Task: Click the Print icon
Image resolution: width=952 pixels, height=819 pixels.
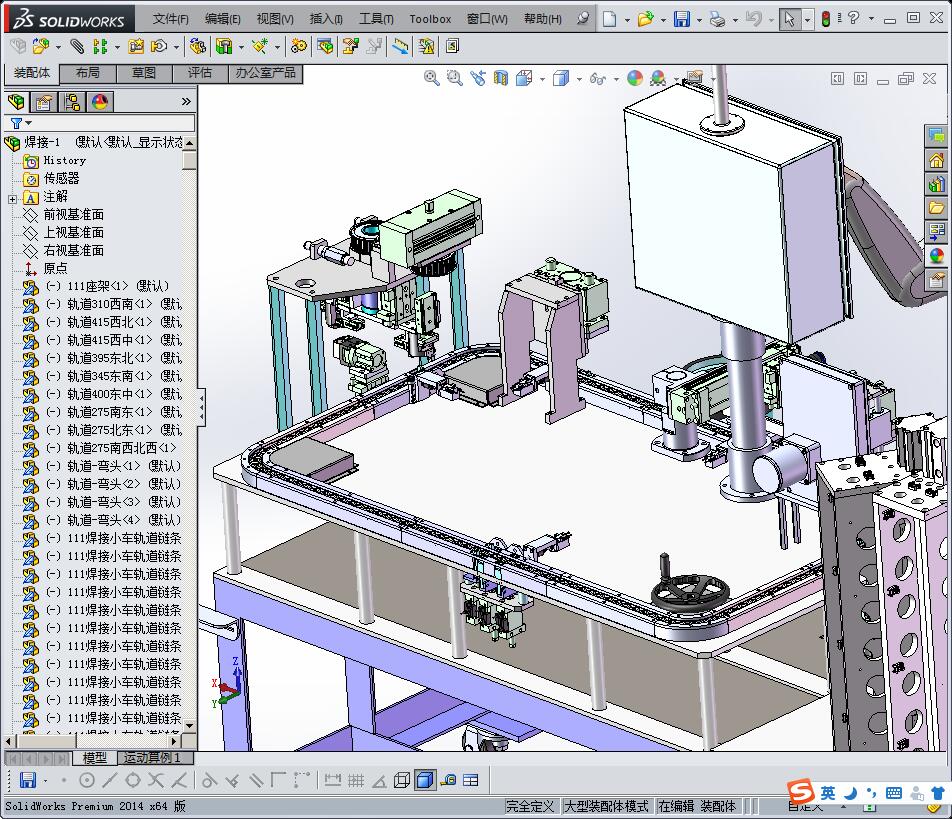Action: coord(717,19)
